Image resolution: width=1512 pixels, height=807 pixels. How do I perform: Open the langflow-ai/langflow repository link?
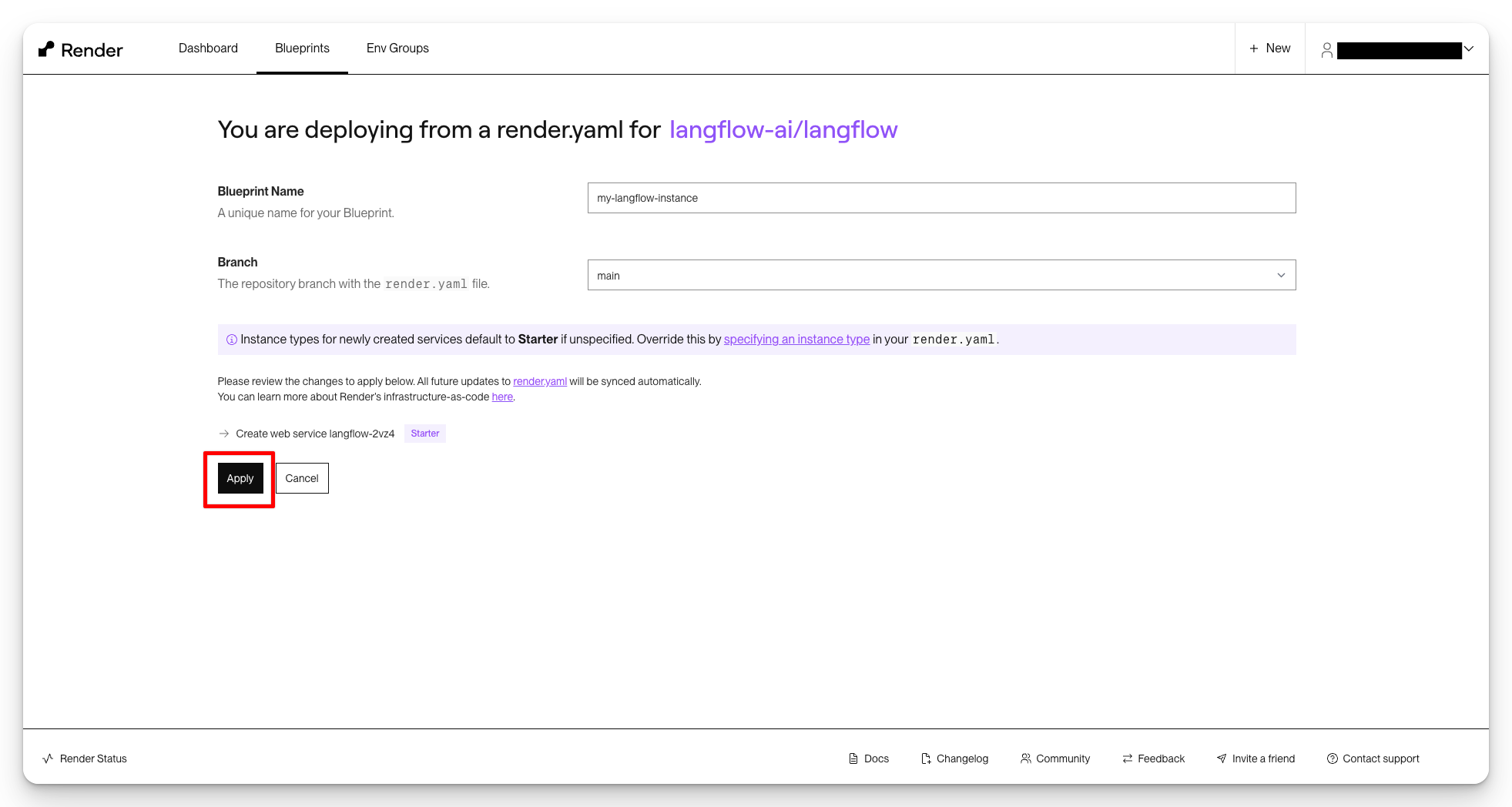783,129
